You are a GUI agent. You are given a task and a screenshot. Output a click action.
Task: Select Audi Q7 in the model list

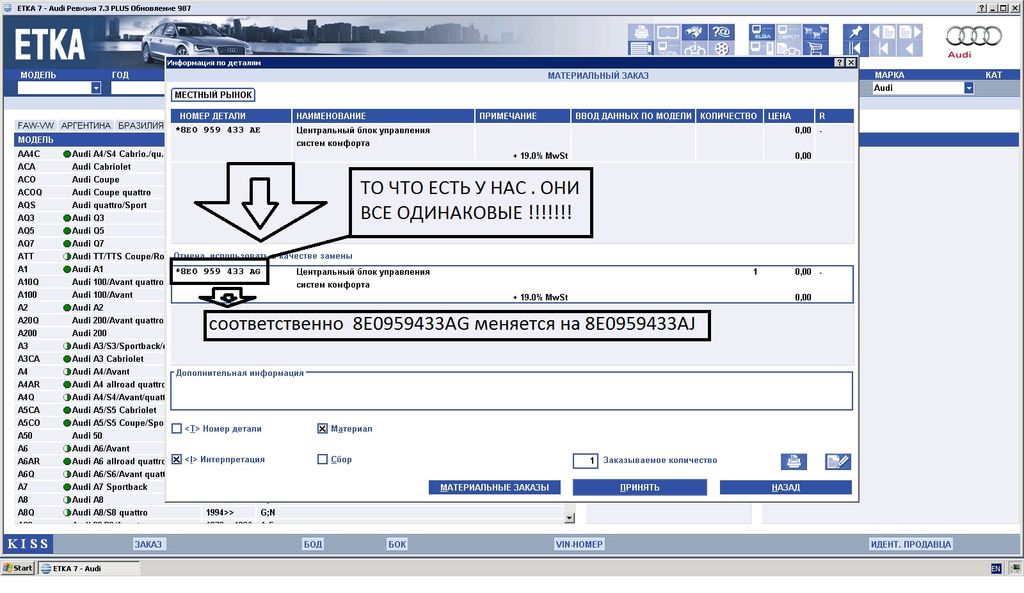tap(89, 244)
